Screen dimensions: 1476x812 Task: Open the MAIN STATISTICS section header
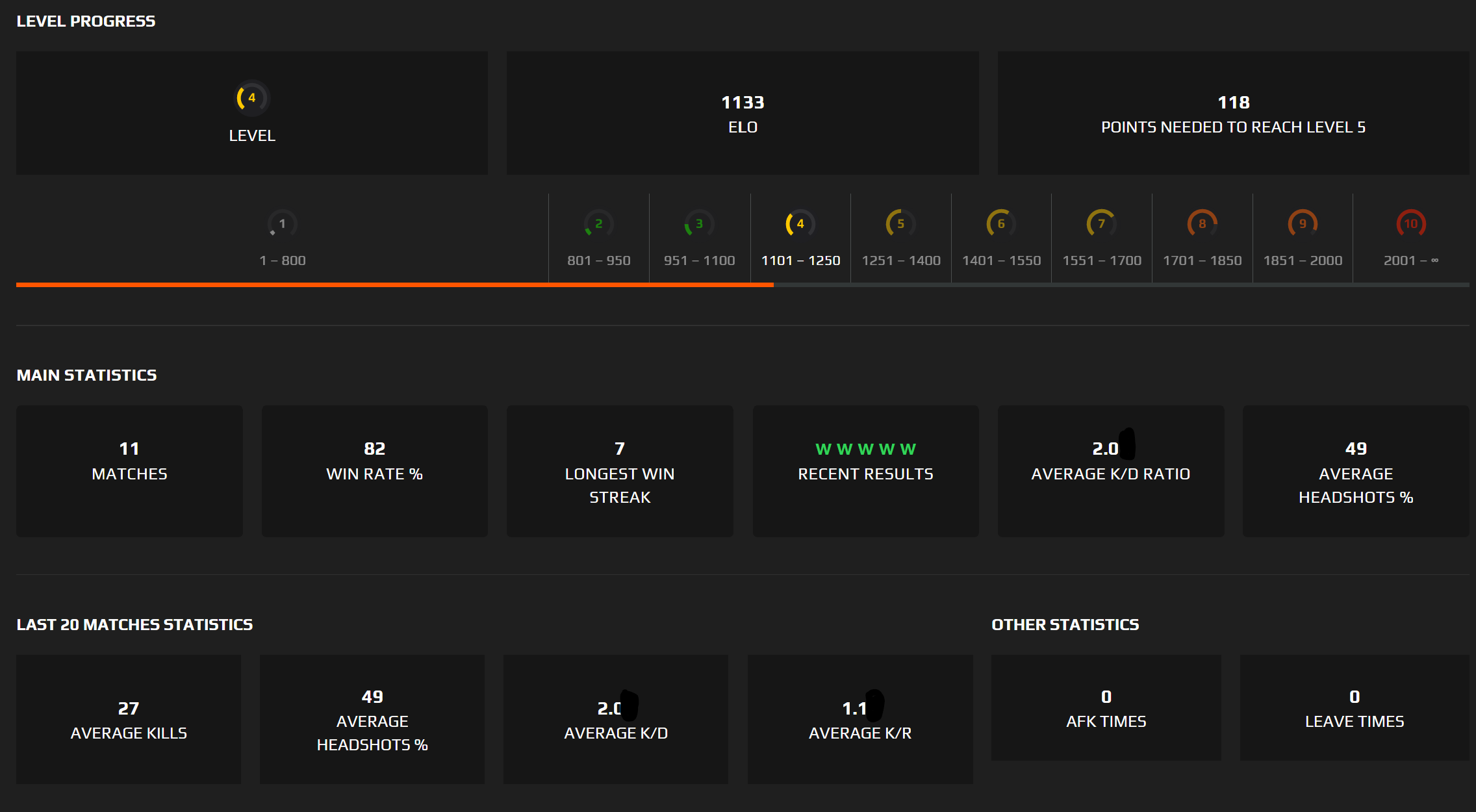[86, 375]
